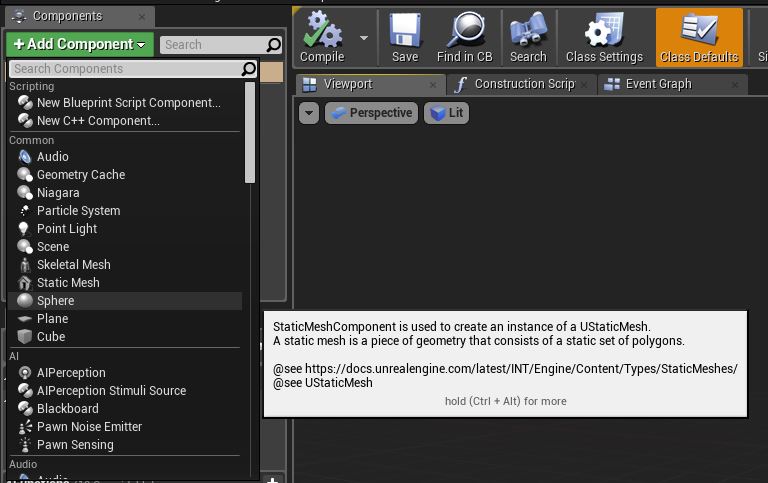
Task: Open the Add Component dropdown
Action: click(x=80, y=45)
